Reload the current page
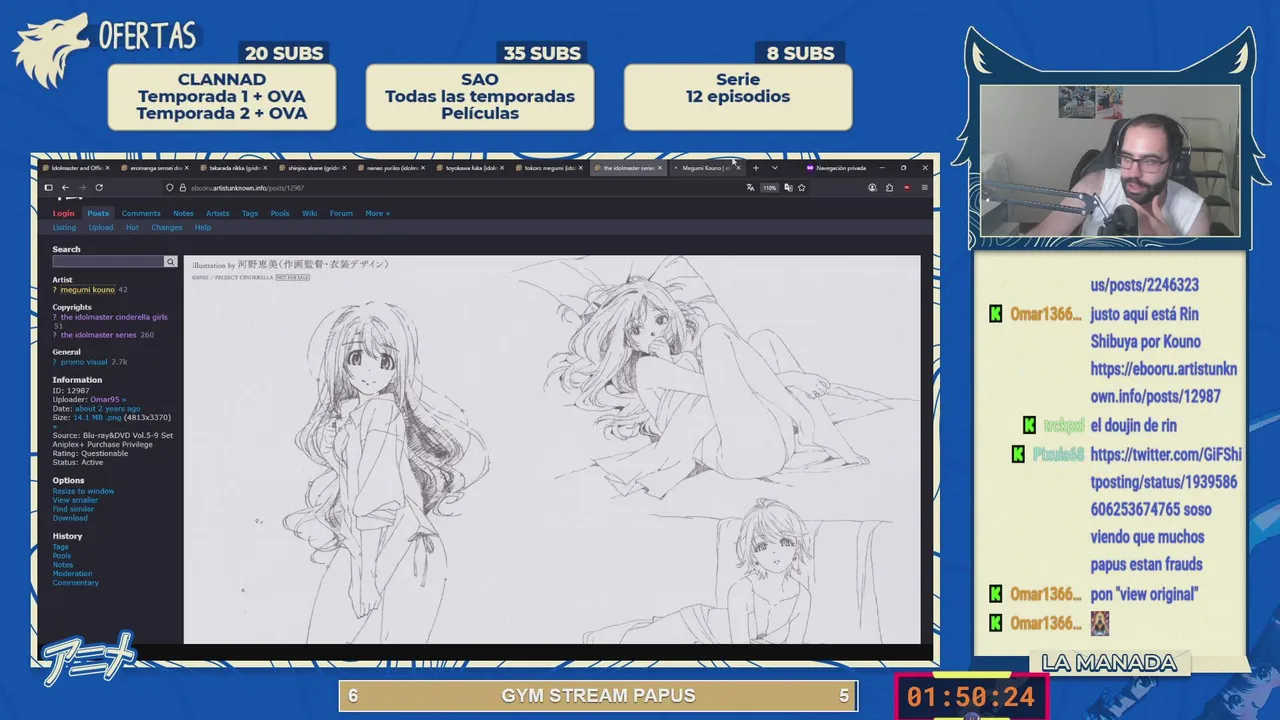Image resolution: width=1280 pixels, height=720 pixels. tap(99, 187)
